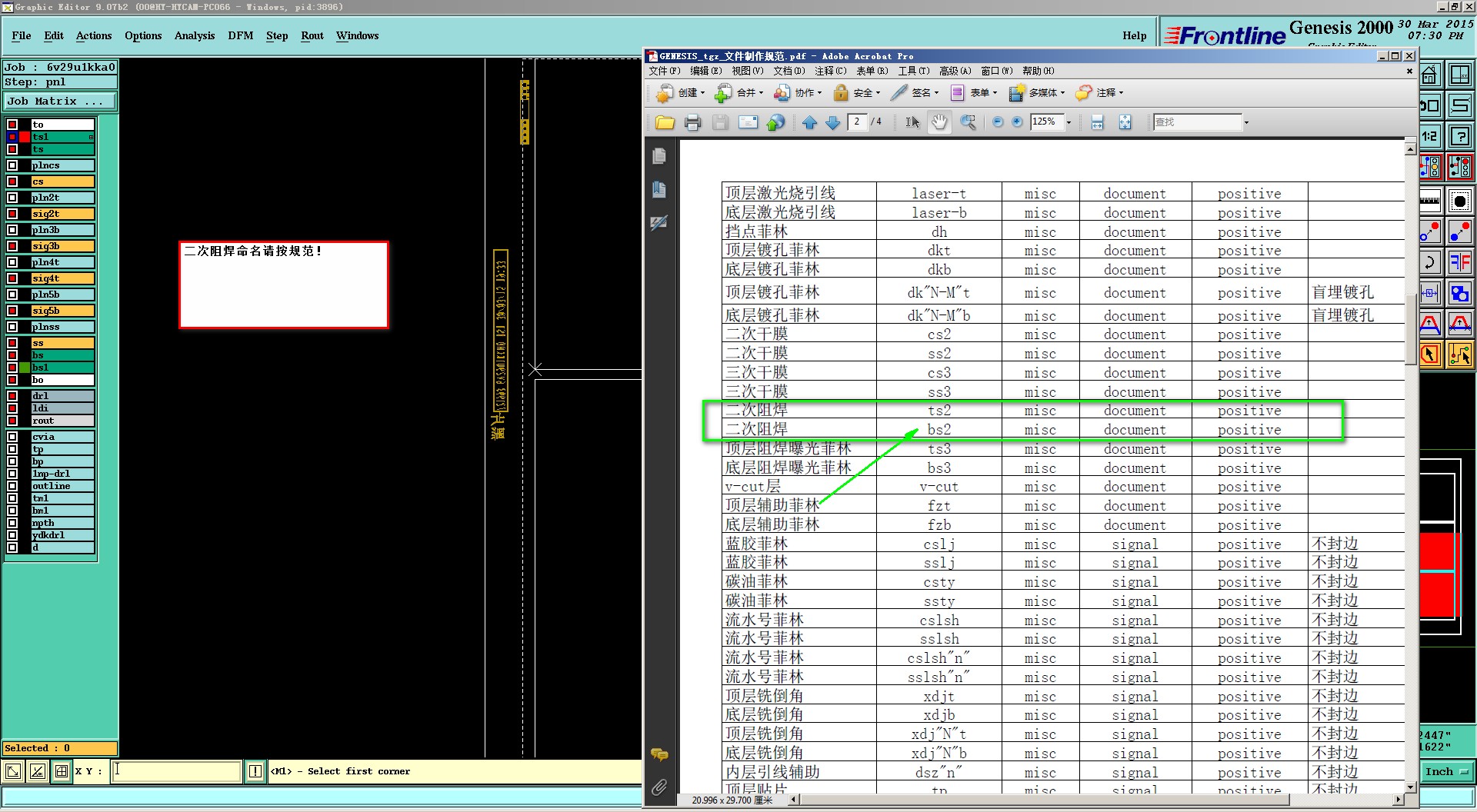Click the Acrobat page number field

[857, 122]
